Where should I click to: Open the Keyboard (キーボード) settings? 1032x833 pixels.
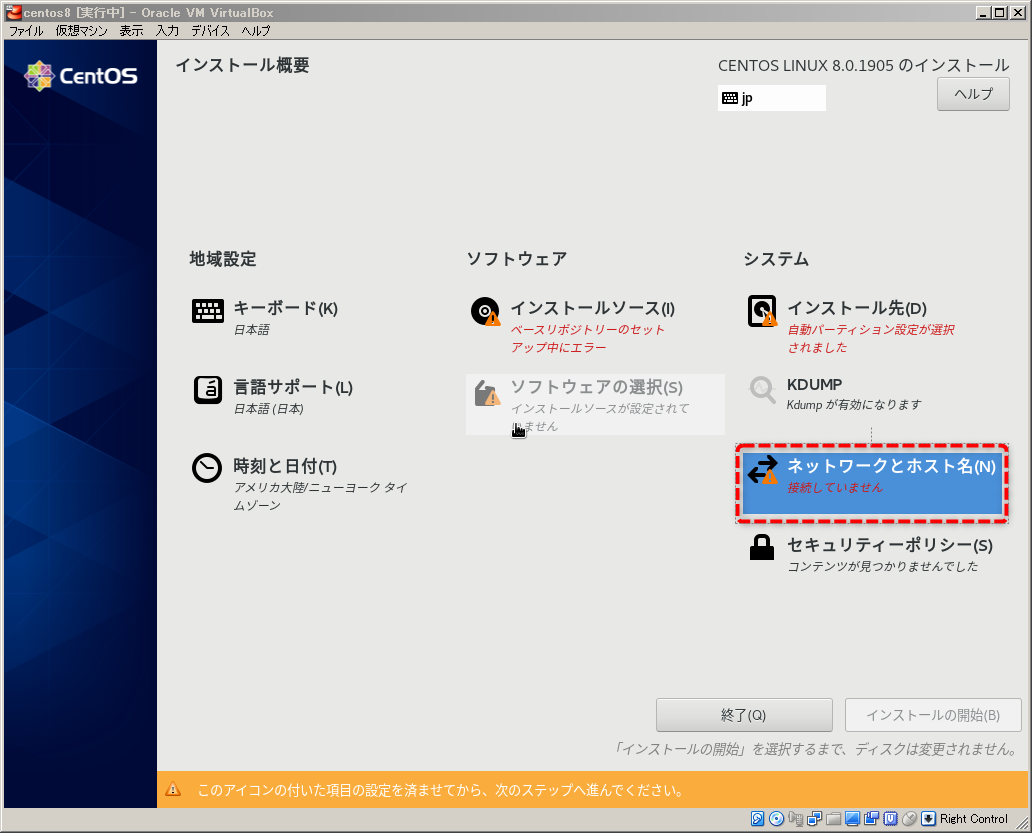[x=265, y=316]
